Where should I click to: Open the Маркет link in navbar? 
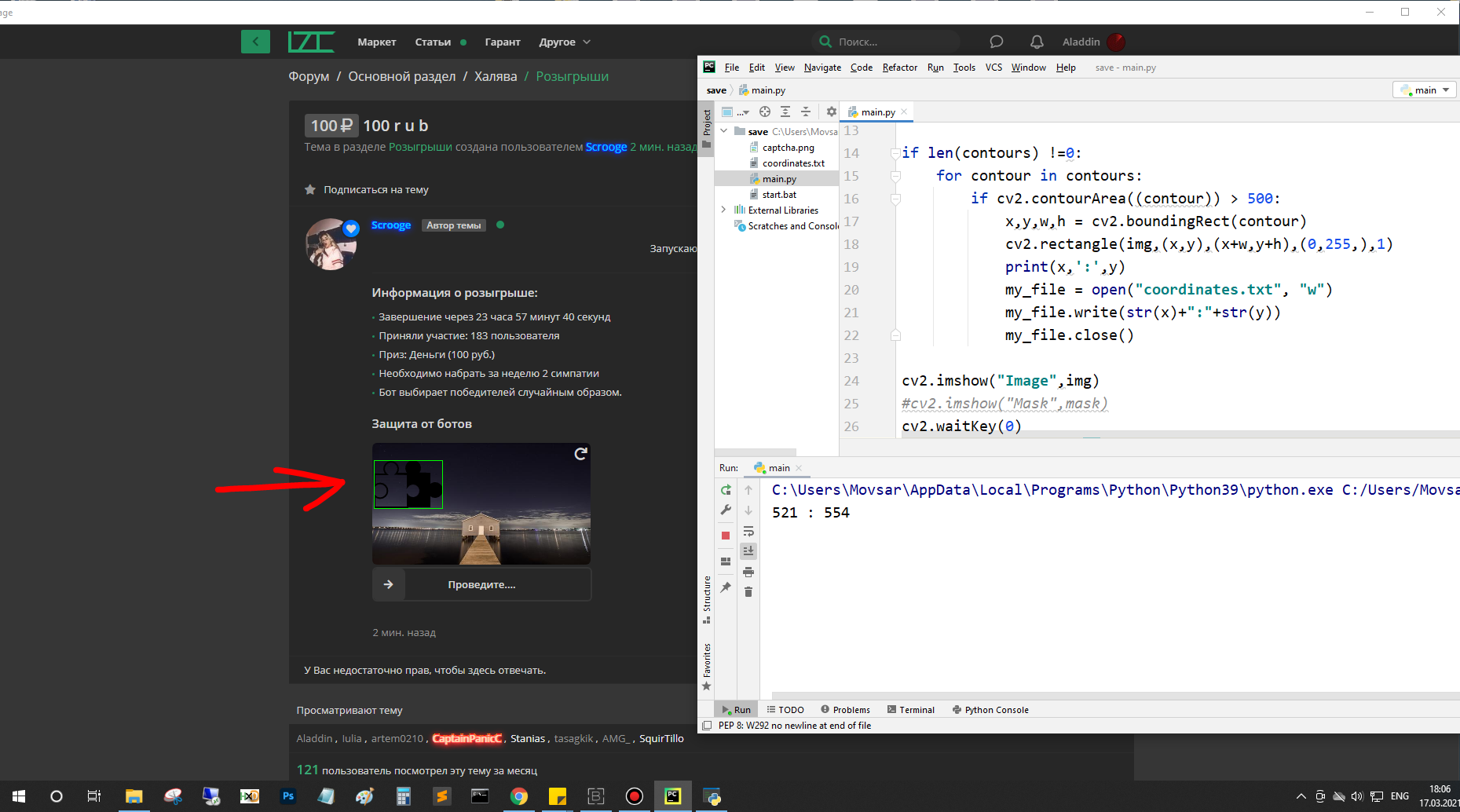tap(376, 42)
